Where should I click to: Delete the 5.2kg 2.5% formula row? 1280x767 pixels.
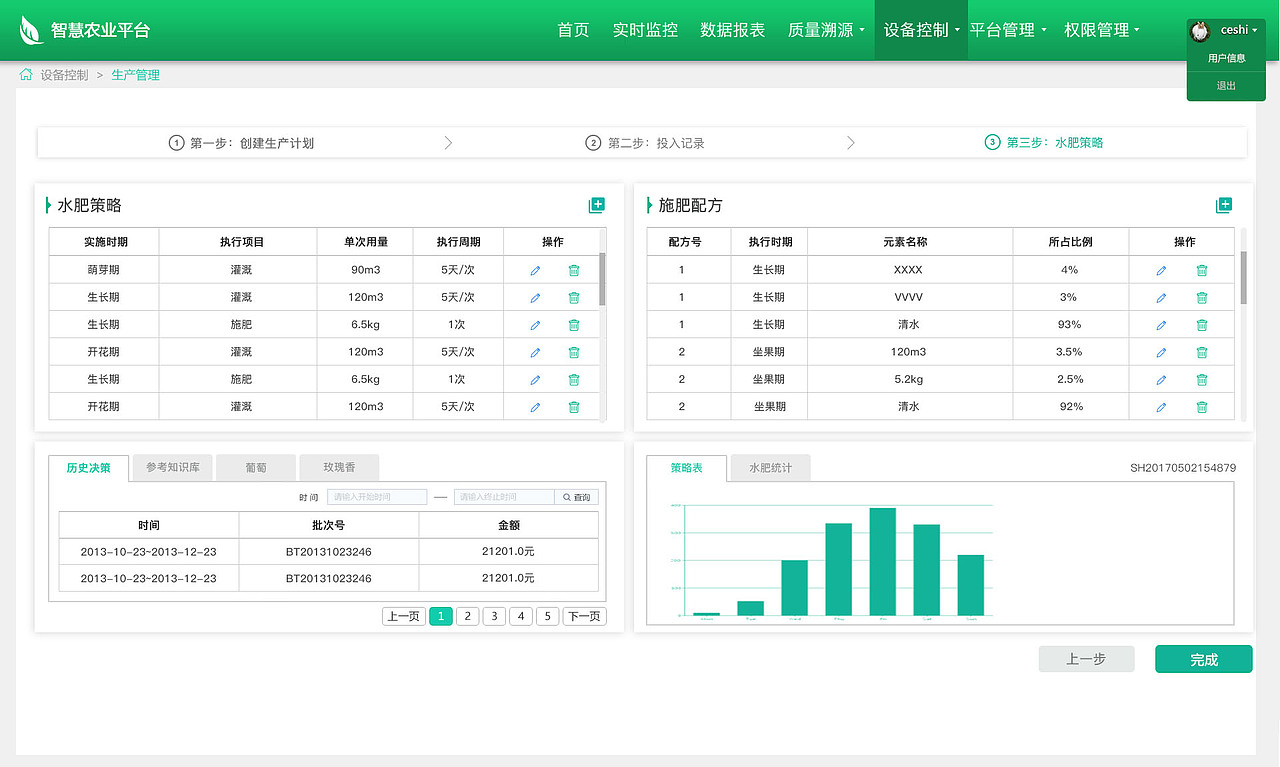pyautogui.click(x=1202, y=379)
